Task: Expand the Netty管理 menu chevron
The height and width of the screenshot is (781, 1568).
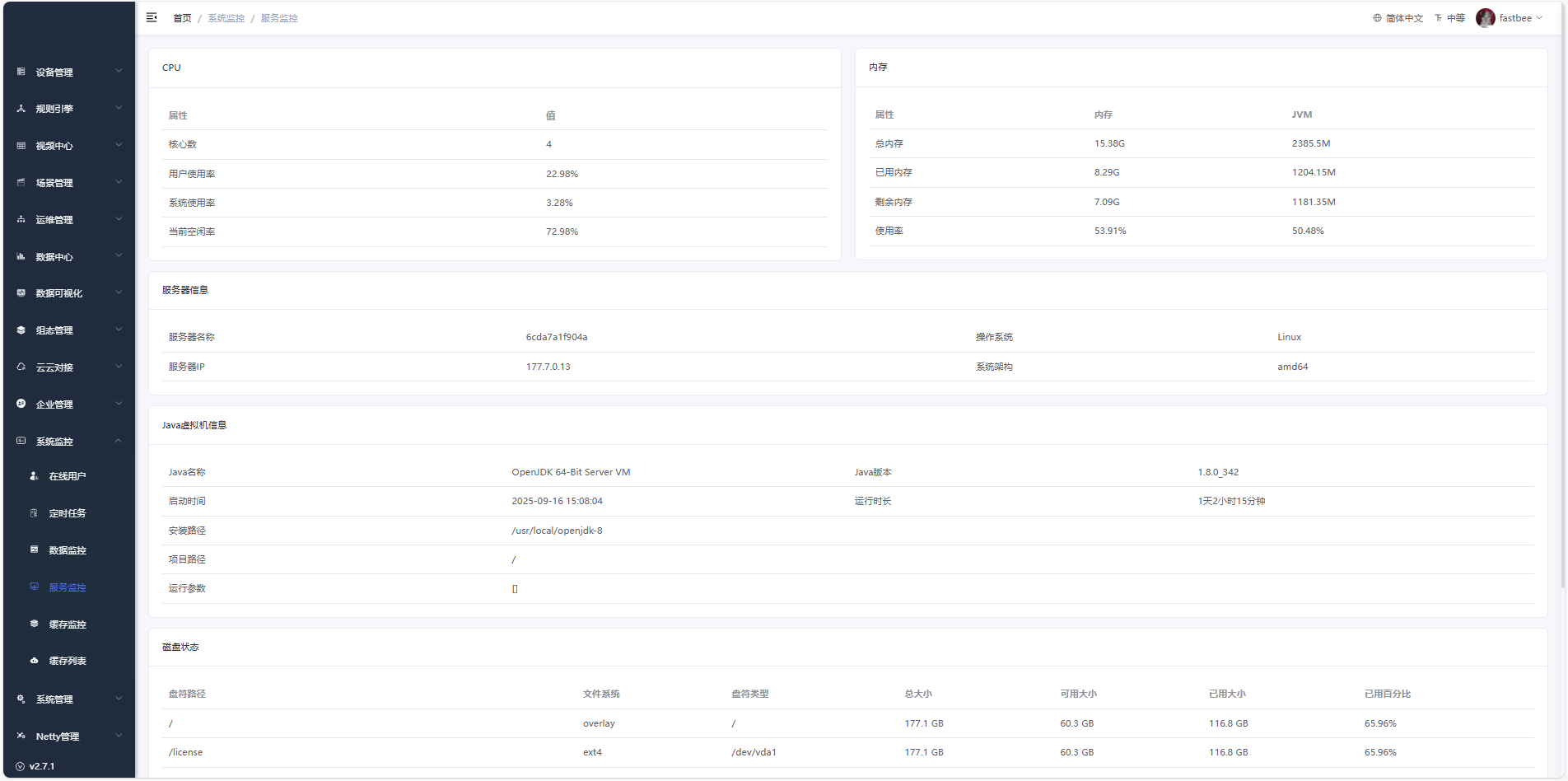Action: [x=119, y=736]
